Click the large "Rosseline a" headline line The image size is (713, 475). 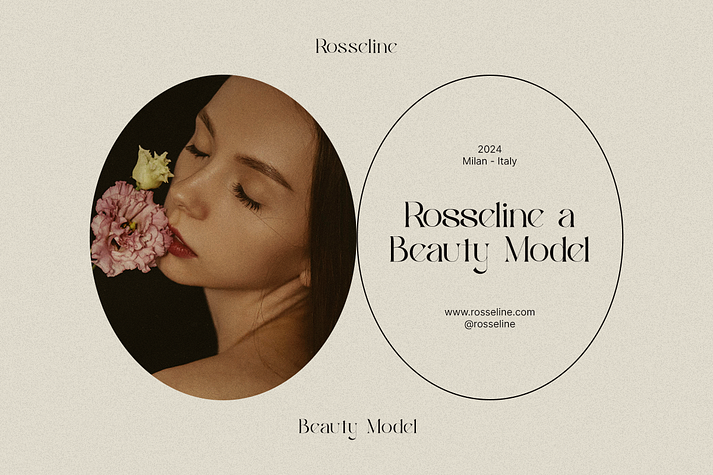pos(490,215)
